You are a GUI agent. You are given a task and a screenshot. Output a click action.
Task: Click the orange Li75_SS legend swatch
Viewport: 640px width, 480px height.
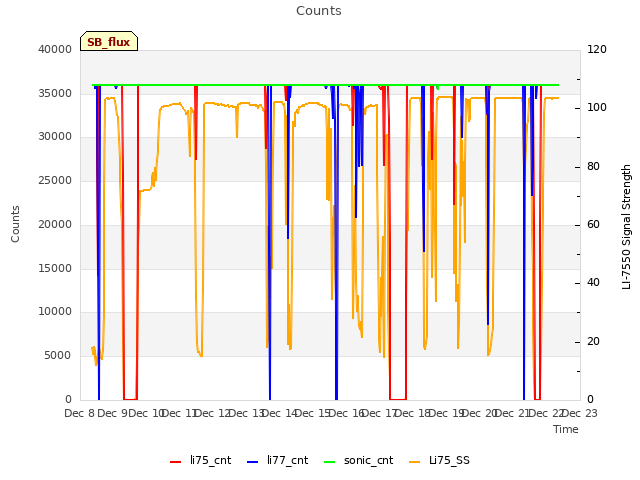[414, 462]
